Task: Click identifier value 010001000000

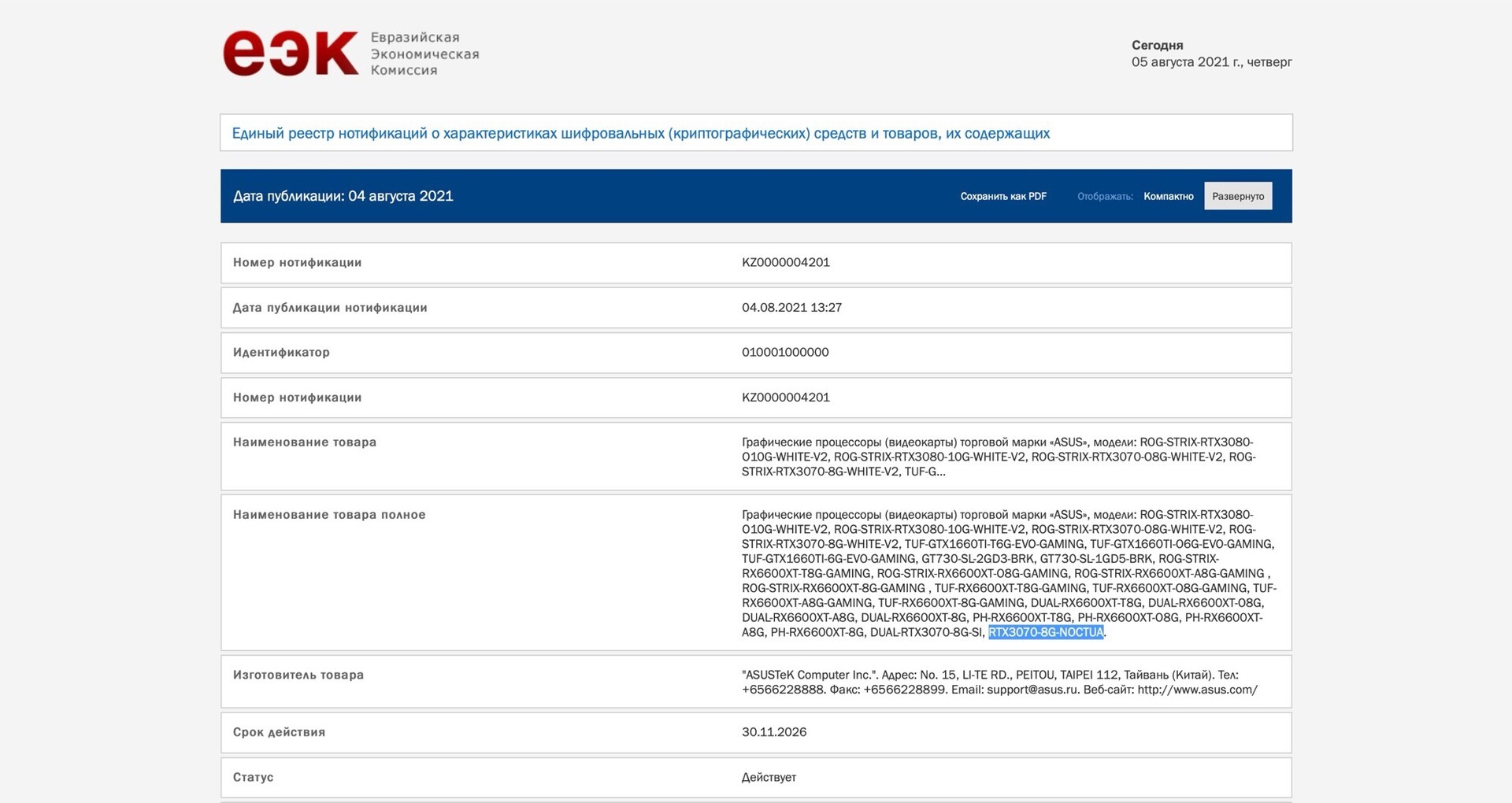Action: pos(785,352)
